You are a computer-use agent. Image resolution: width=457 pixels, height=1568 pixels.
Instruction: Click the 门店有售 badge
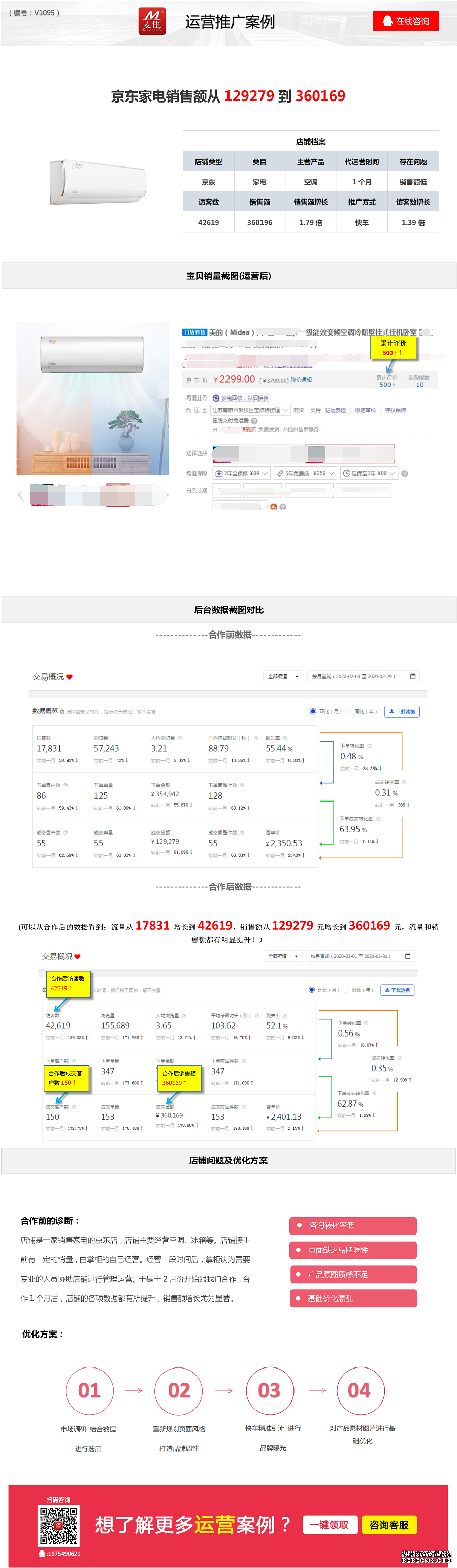194,332
